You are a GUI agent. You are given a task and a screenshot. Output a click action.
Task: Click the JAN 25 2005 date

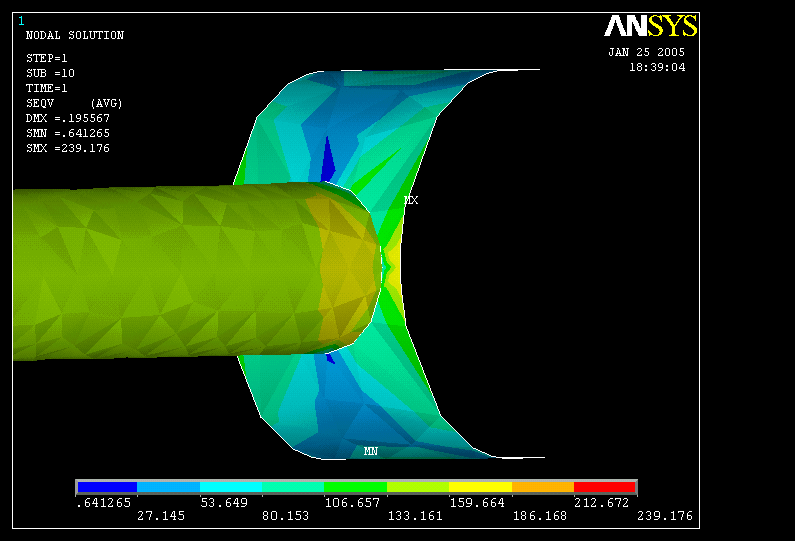click(646, 52)
